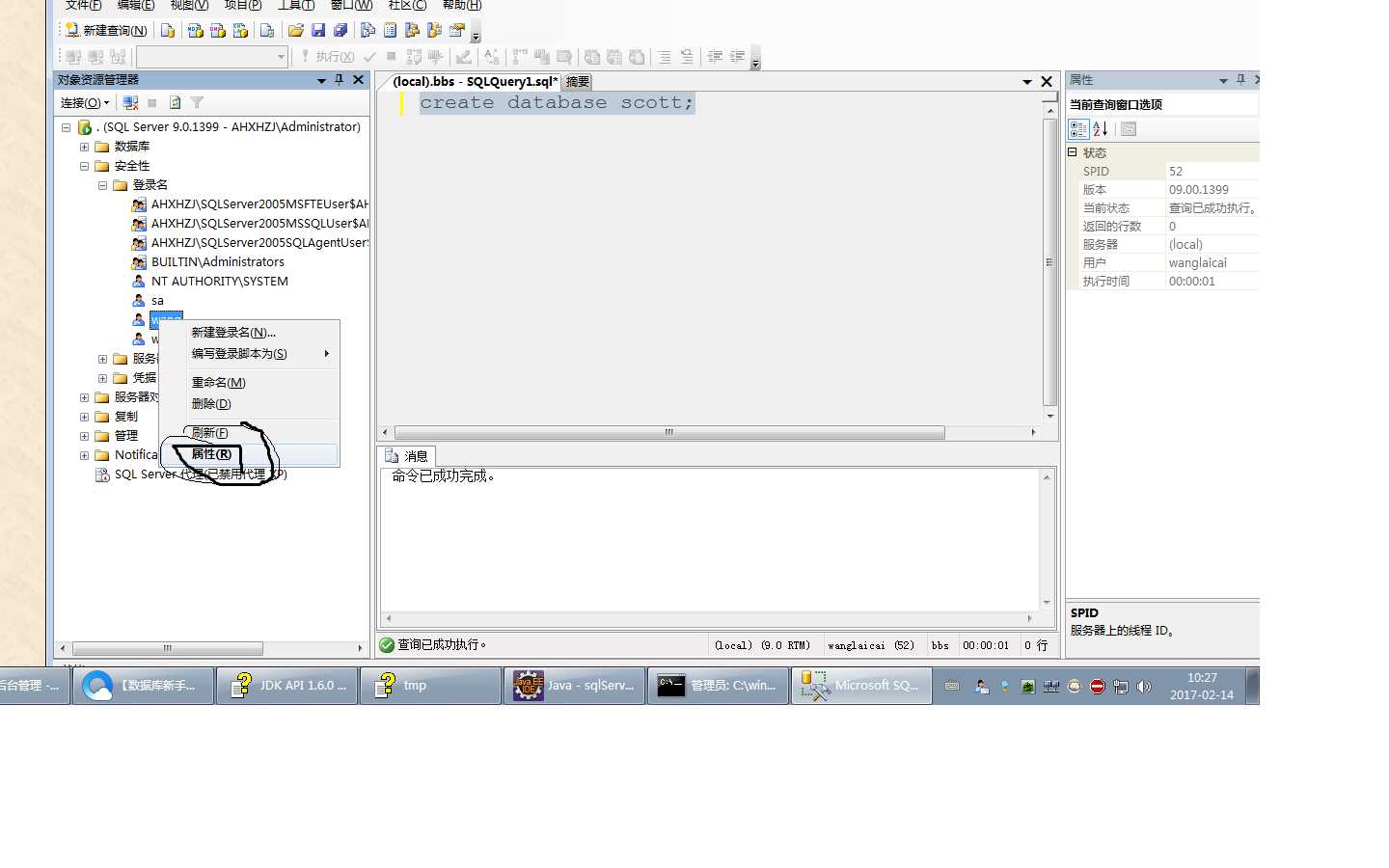The height and width of the screenshot is (868, 1389).
Task: Expand the Notification Services folder
Action: [84, 455]
